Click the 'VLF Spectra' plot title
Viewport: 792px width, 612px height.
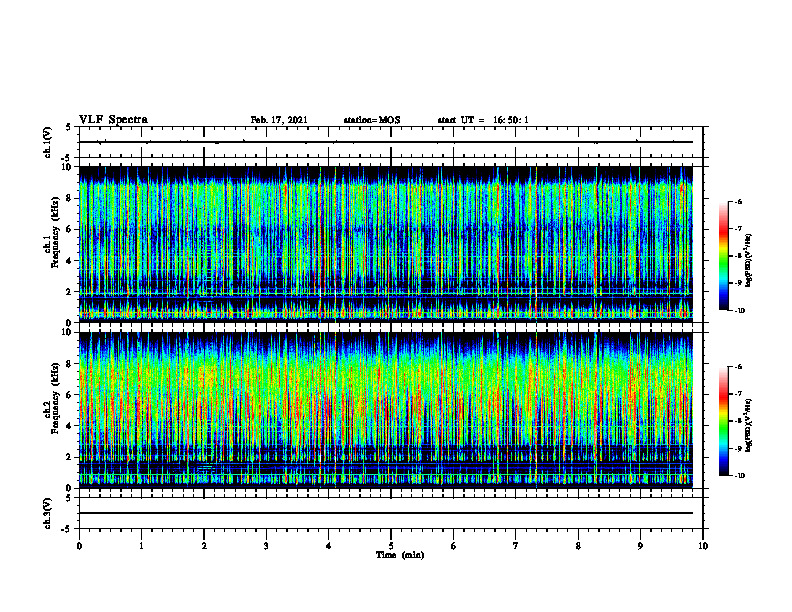point(113,120)
